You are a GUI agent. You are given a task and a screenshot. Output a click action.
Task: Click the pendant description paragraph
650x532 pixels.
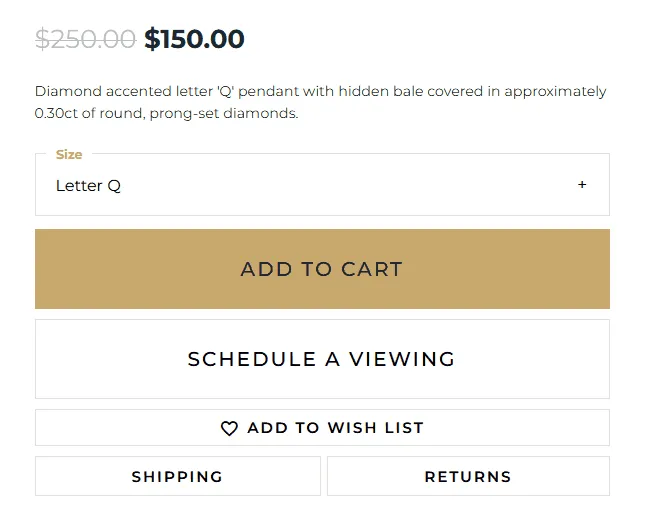tap(320, 102)
